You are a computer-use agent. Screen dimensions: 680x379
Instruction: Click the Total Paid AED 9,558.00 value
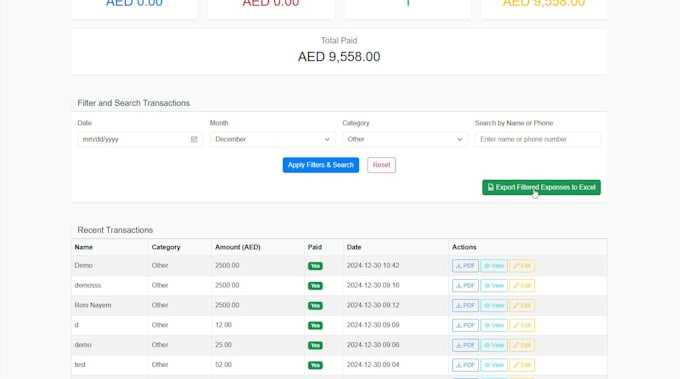click(x=339, y=57)
